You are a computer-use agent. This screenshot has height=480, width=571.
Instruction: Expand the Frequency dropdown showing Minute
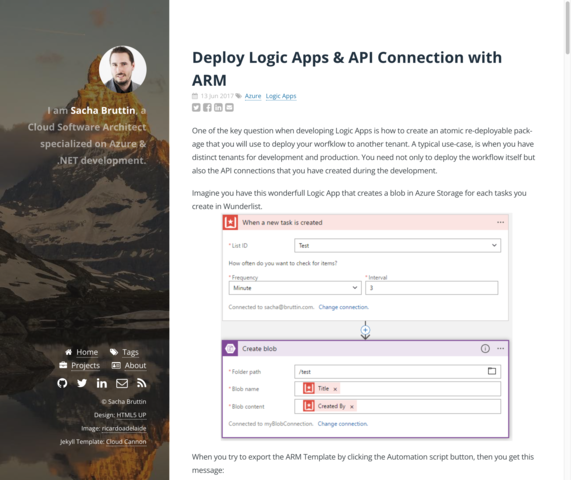tap(295, 288)
